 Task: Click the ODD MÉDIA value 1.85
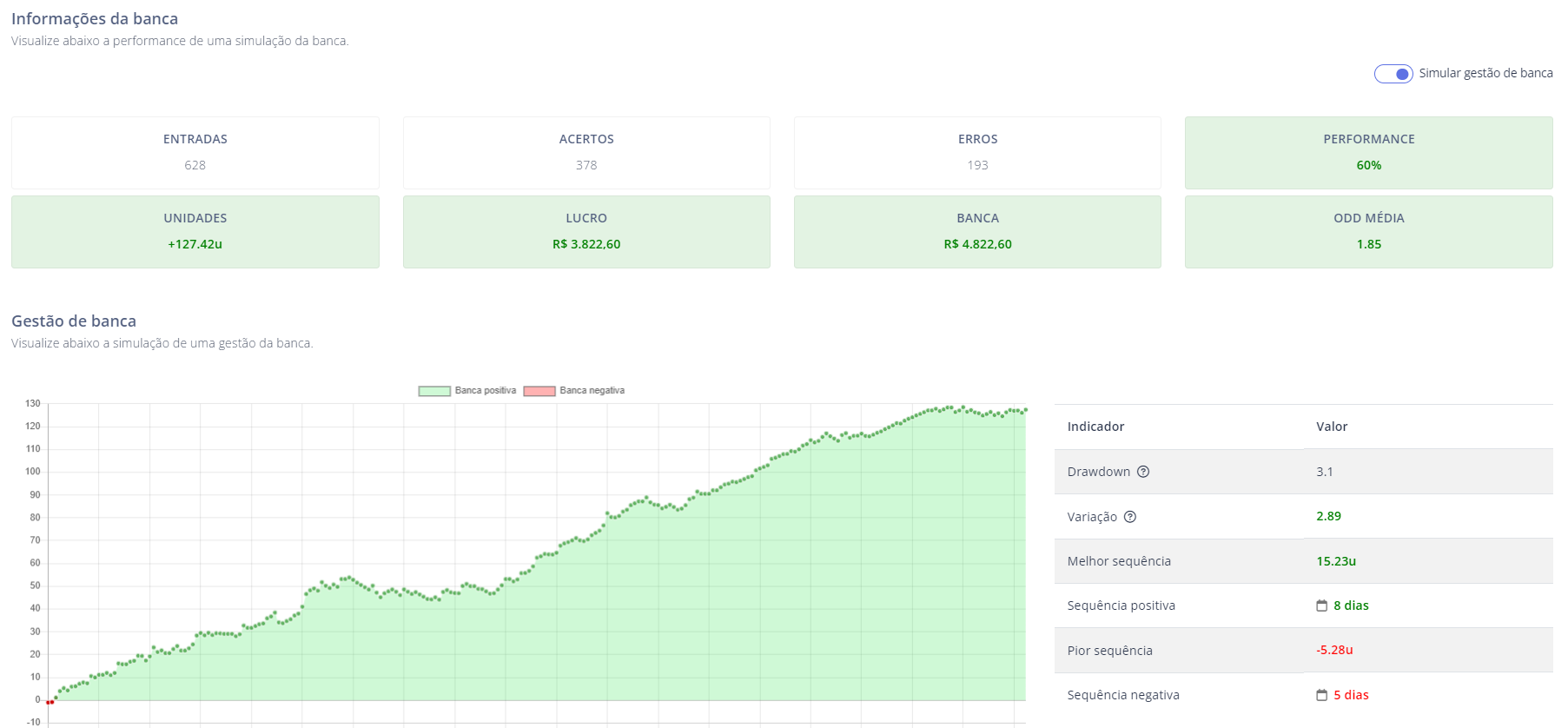tap(1369, 244)
